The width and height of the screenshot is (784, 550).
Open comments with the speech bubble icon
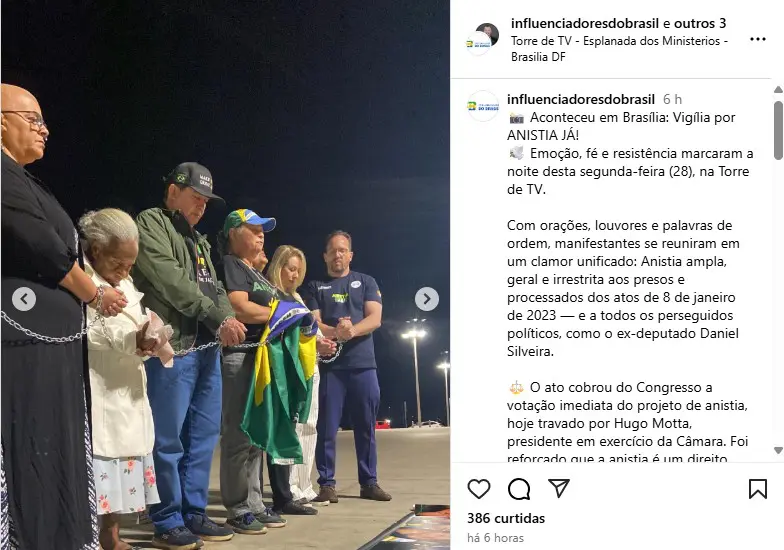(x=518, y=488)
